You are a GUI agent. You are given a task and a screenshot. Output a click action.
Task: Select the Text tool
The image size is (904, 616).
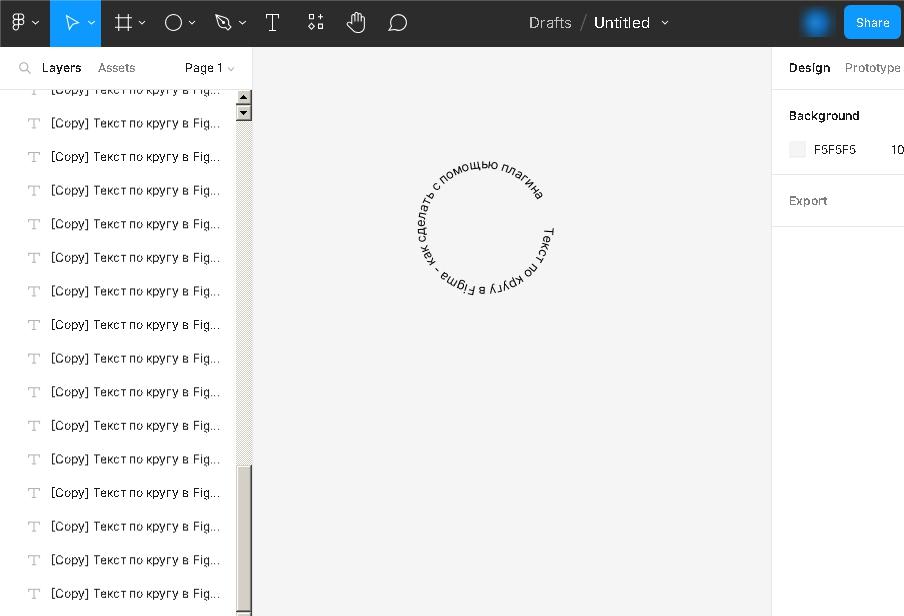(272, 22)
